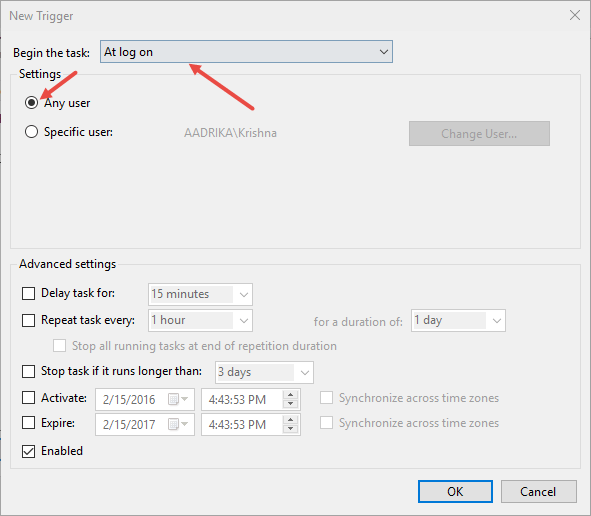
Task: Decrease Expire time with down spinner arrow
Action: (x=291, y=429)
